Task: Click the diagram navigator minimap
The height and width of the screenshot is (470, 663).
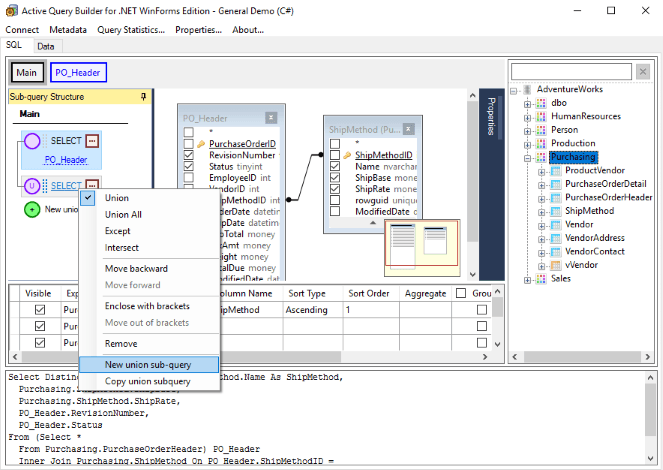Action: pos(422,248)
